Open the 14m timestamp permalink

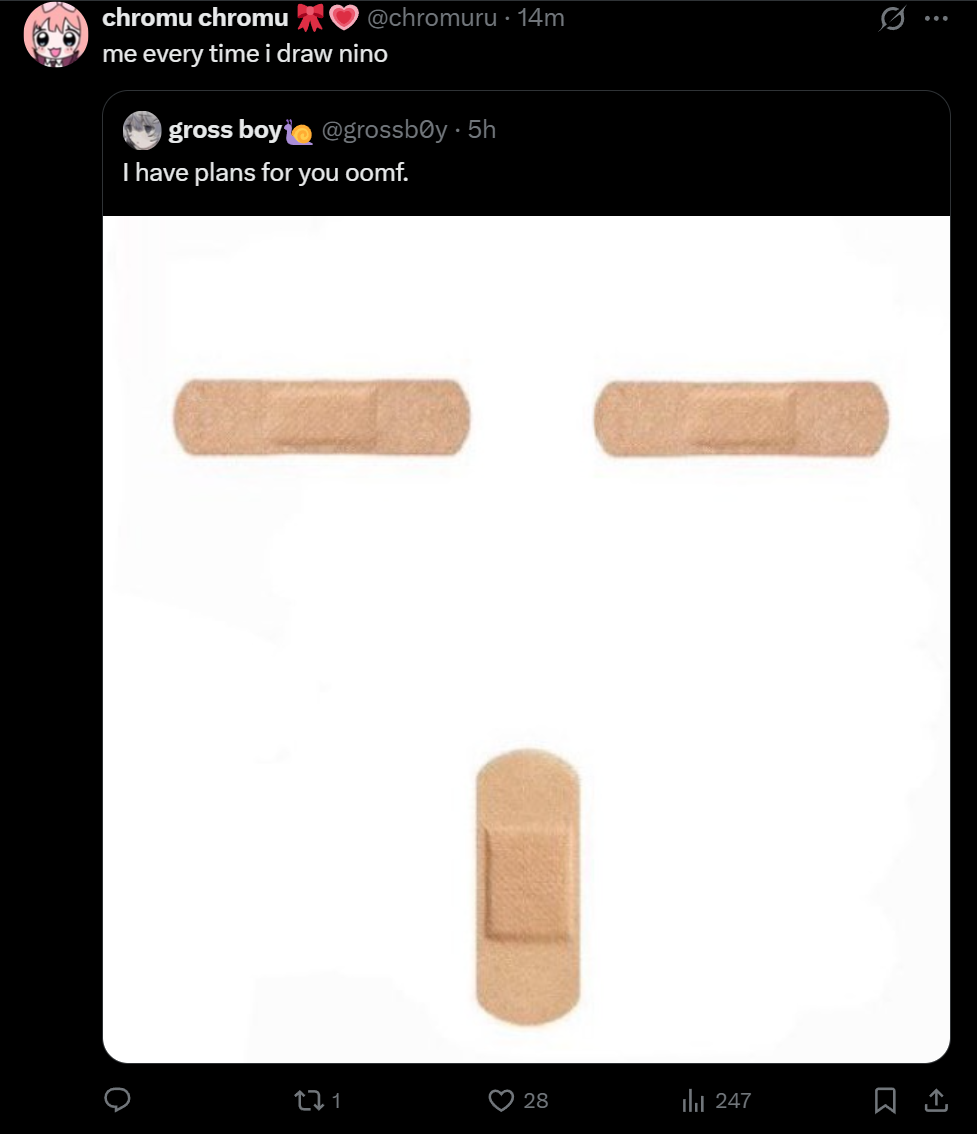click(x=541, y=17)
